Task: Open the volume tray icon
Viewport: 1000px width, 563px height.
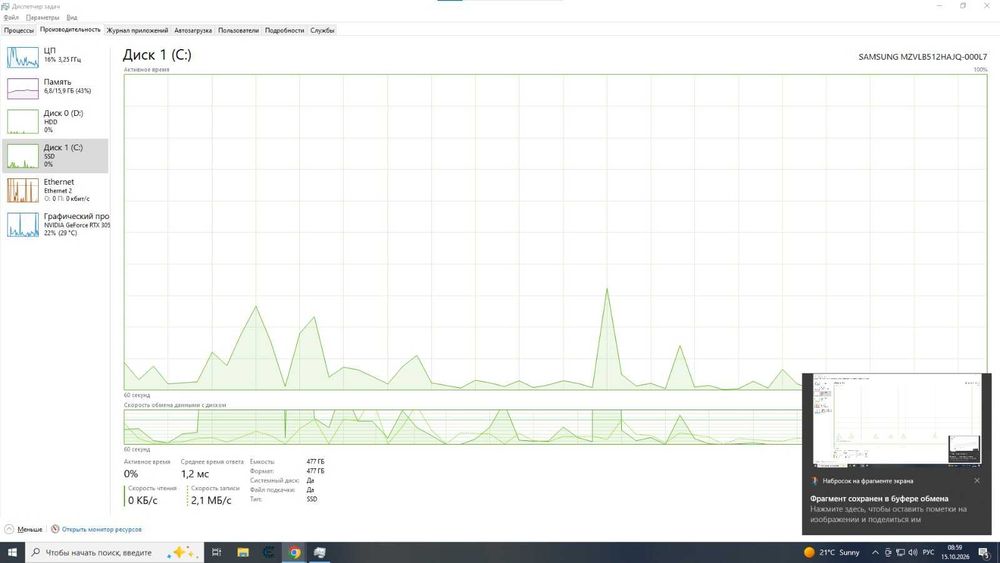Action: (x=913, y=552)
